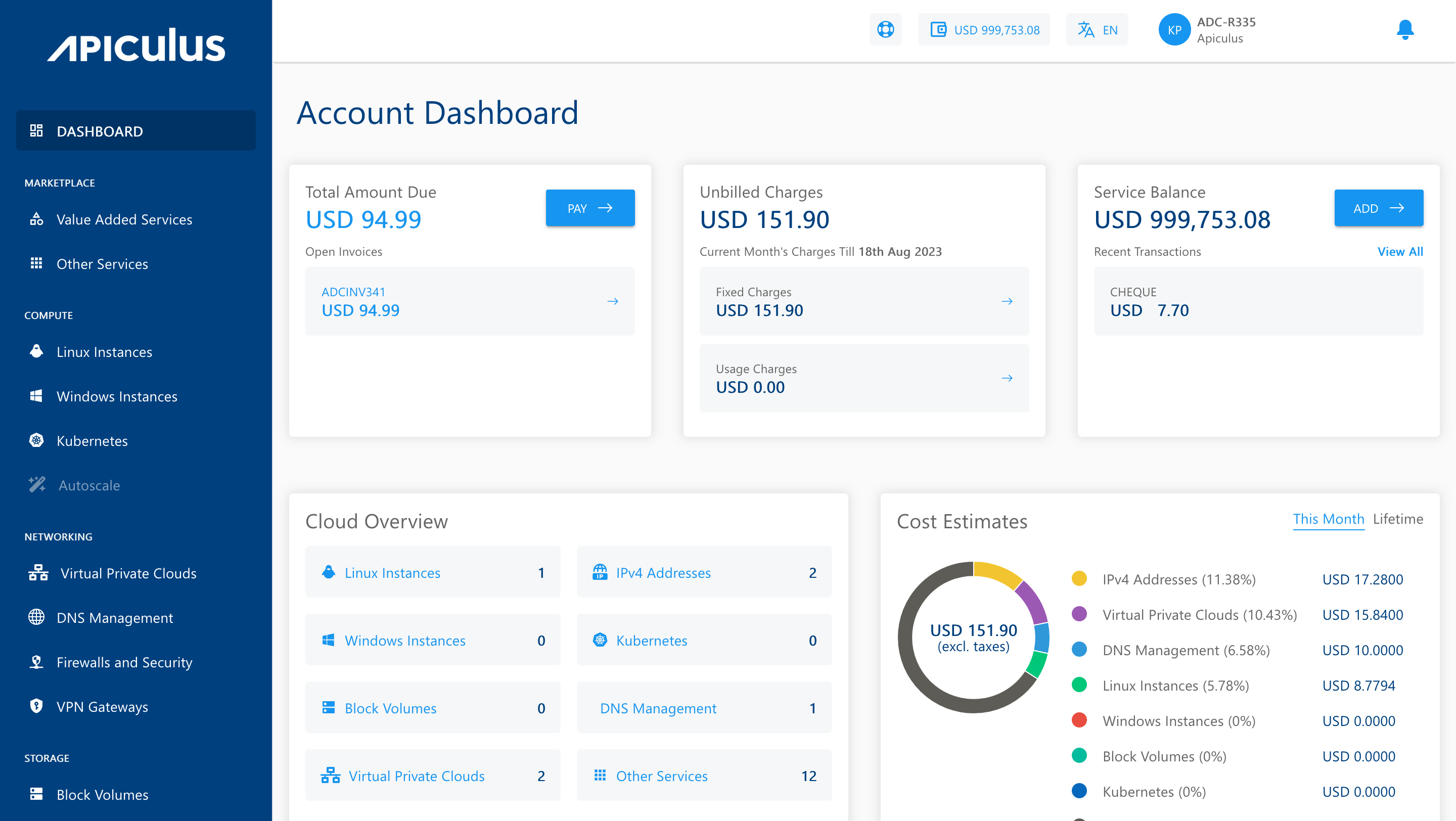Screen dimensions: 1456x821
Task: Open Block Volumes in Cloud Overview
Action: [433, 708]
